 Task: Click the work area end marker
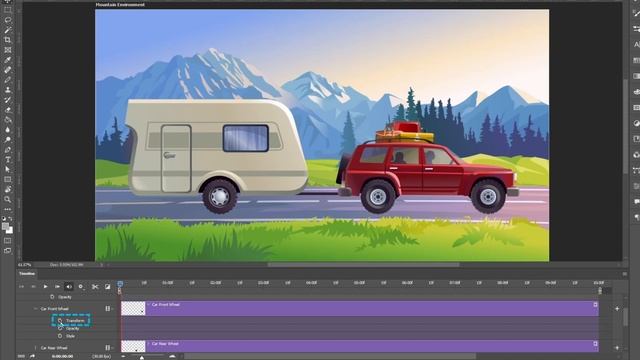point(600,291)
